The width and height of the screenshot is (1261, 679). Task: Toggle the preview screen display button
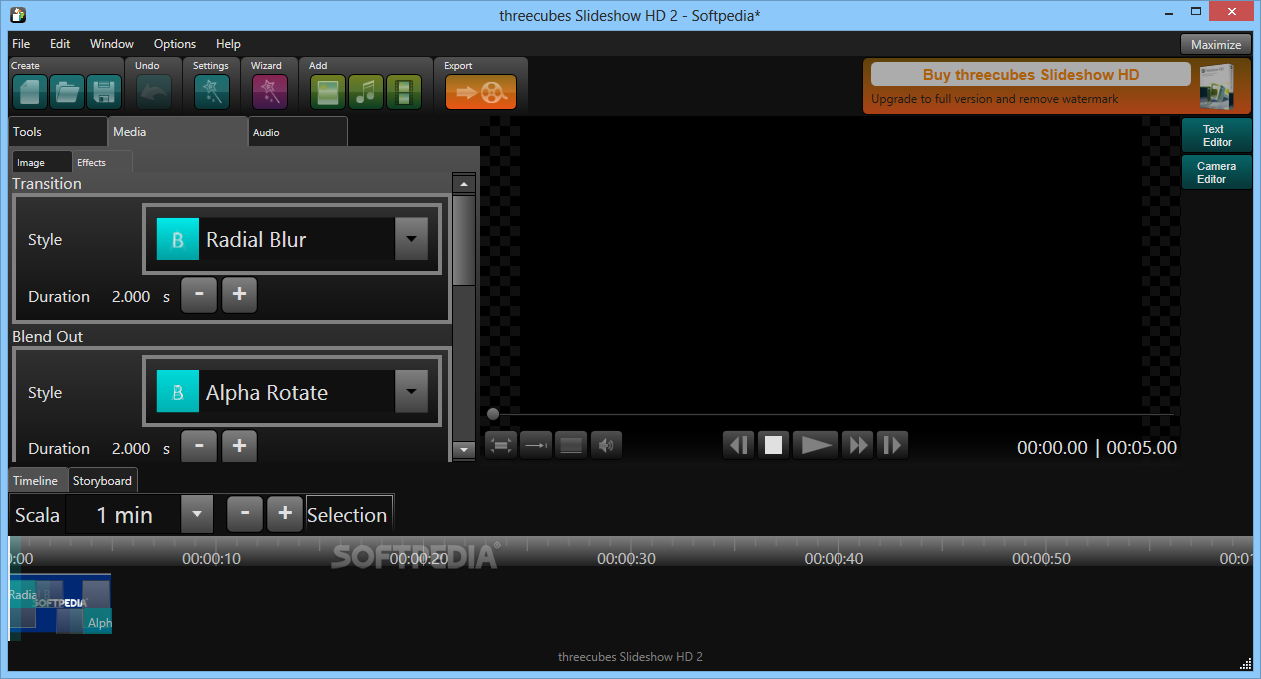(x=570, y=445)
